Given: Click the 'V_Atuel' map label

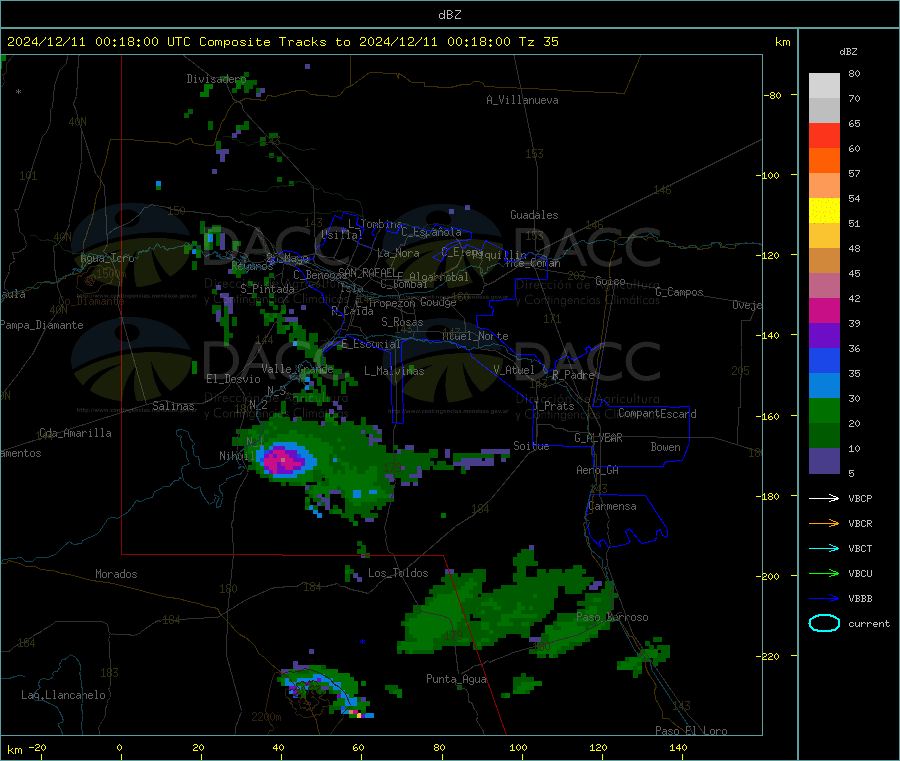Looking at the screenshot, I should 514,370.
